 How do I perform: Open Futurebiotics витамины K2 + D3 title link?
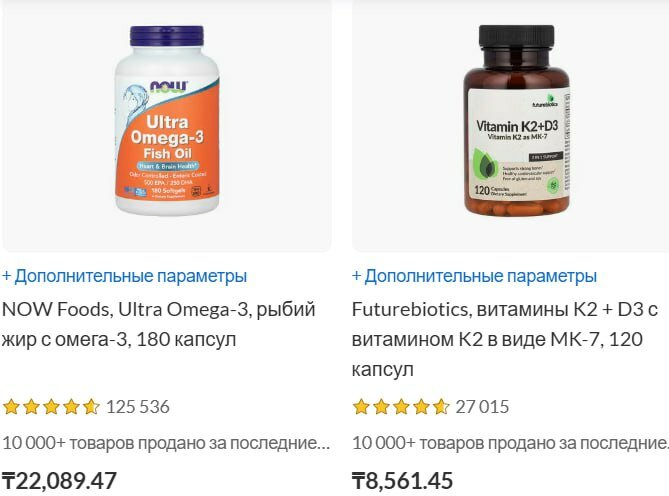[x=505, y=339]
